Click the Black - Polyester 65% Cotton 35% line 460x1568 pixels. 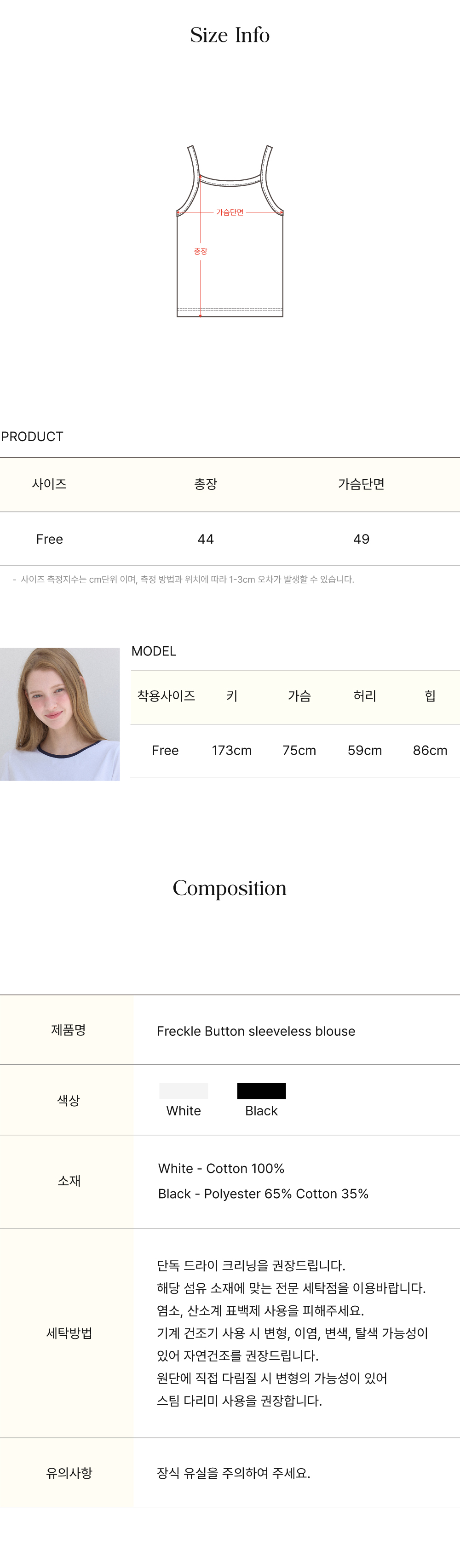pos(263,1194)
